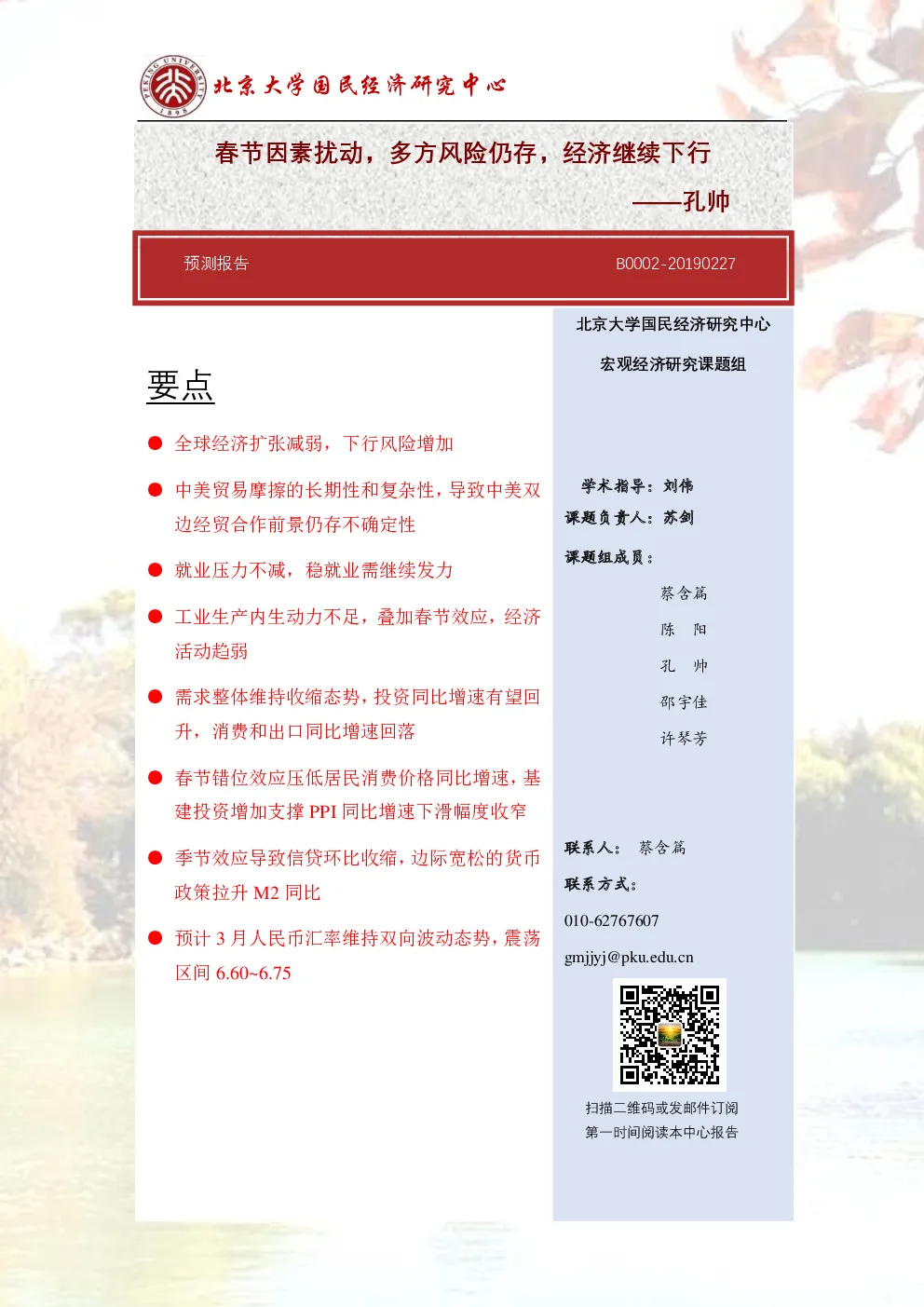
Task: Click the 联系人：蔡含篇 line
Action: pos(625,848)
